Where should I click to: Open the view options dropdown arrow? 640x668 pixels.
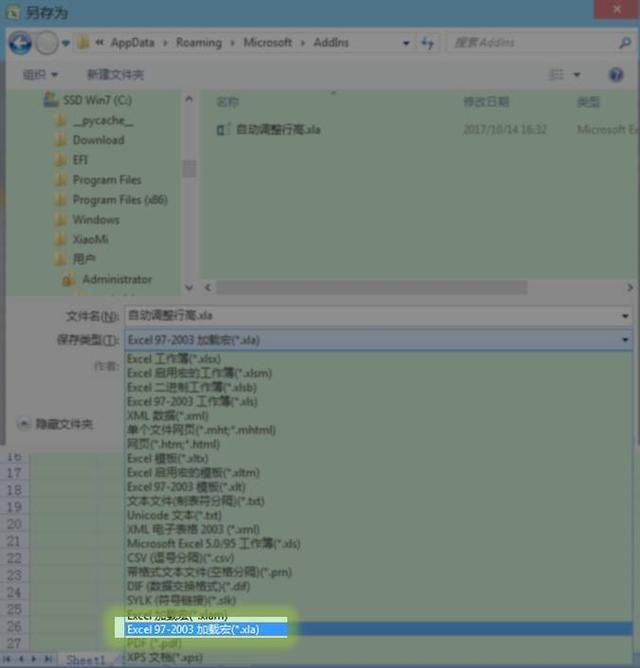pos(577,75)
